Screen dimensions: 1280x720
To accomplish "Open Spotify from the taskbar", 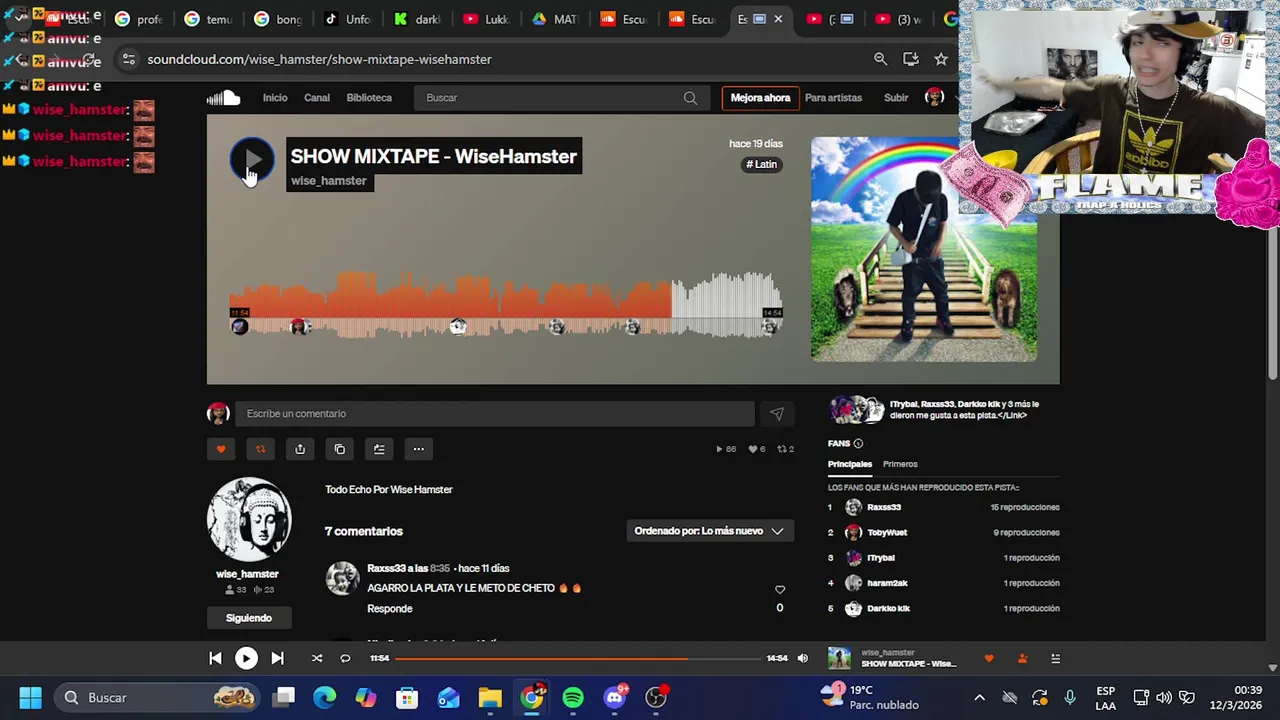I will [x=573, y=697].
